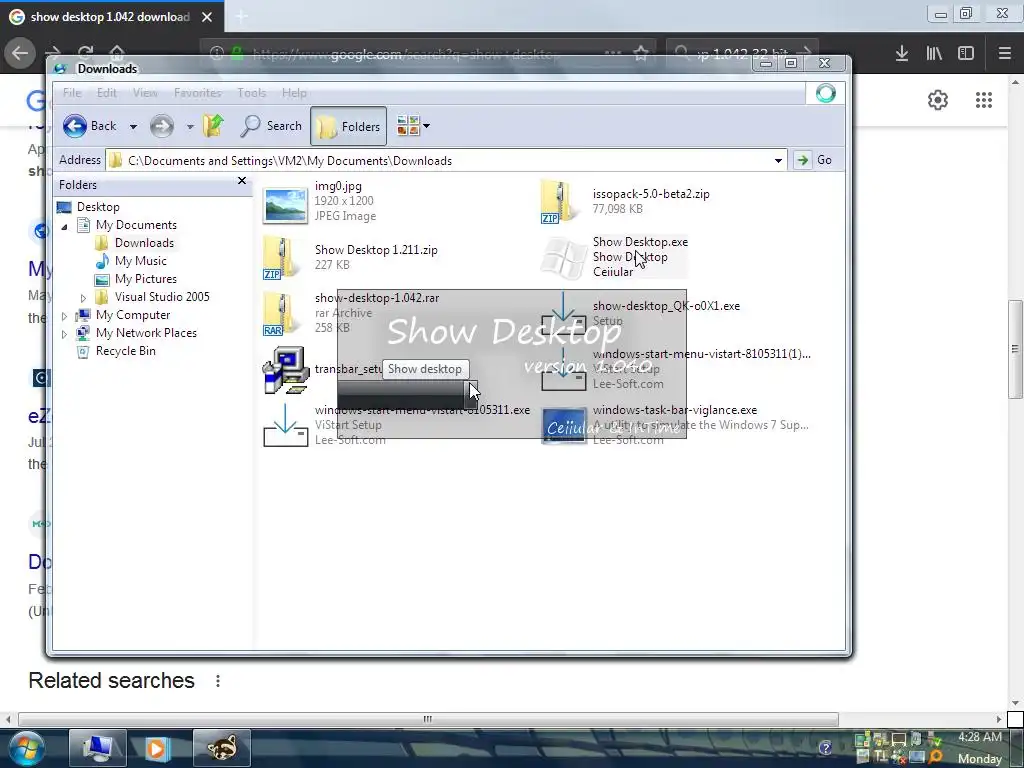Select Visual Studio 2005 folder in tree
The width and height of the screenshot is (1024, 768).
[162, 296]
